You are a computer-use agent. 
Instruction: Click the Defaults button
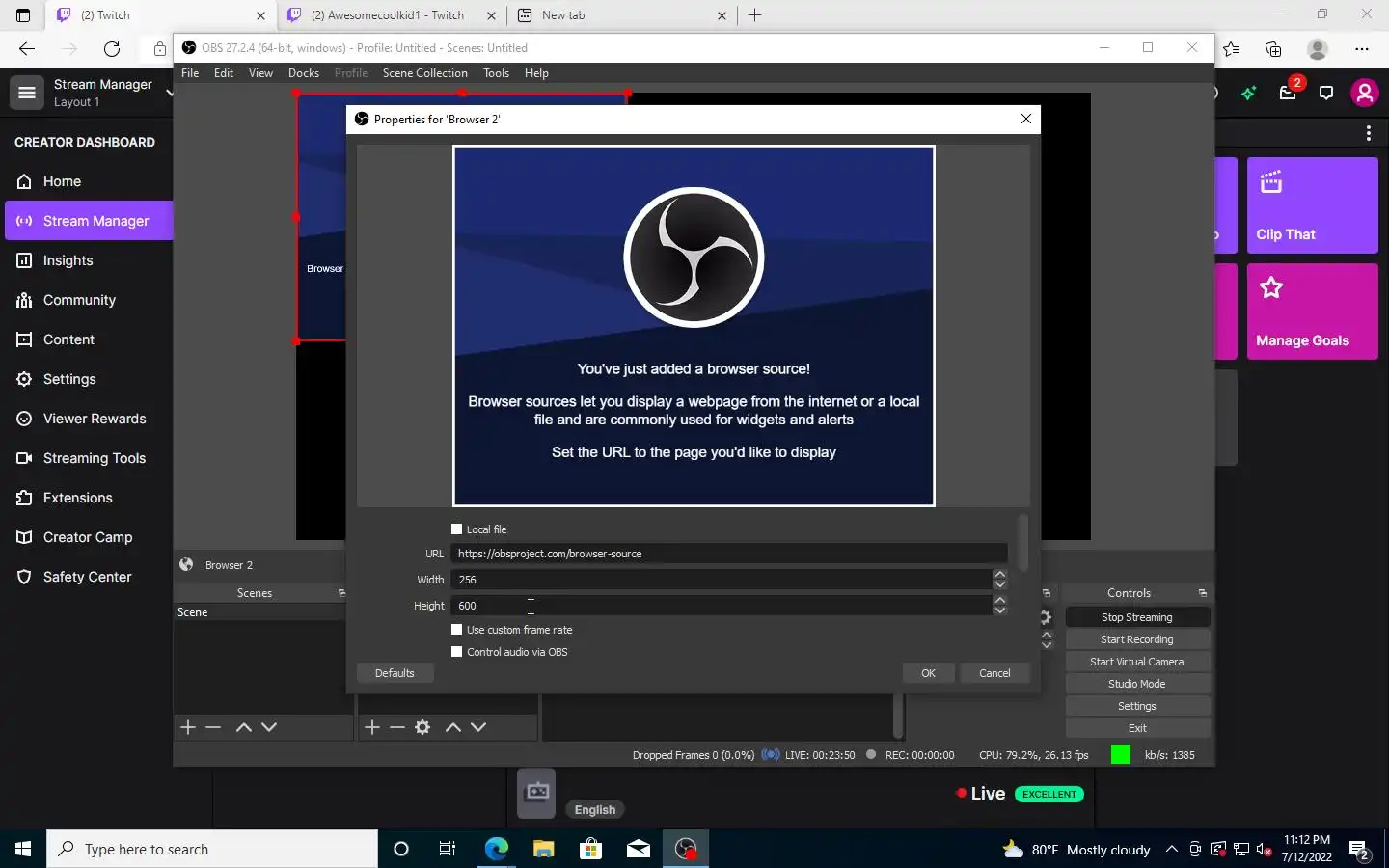(x=395, y=673)
